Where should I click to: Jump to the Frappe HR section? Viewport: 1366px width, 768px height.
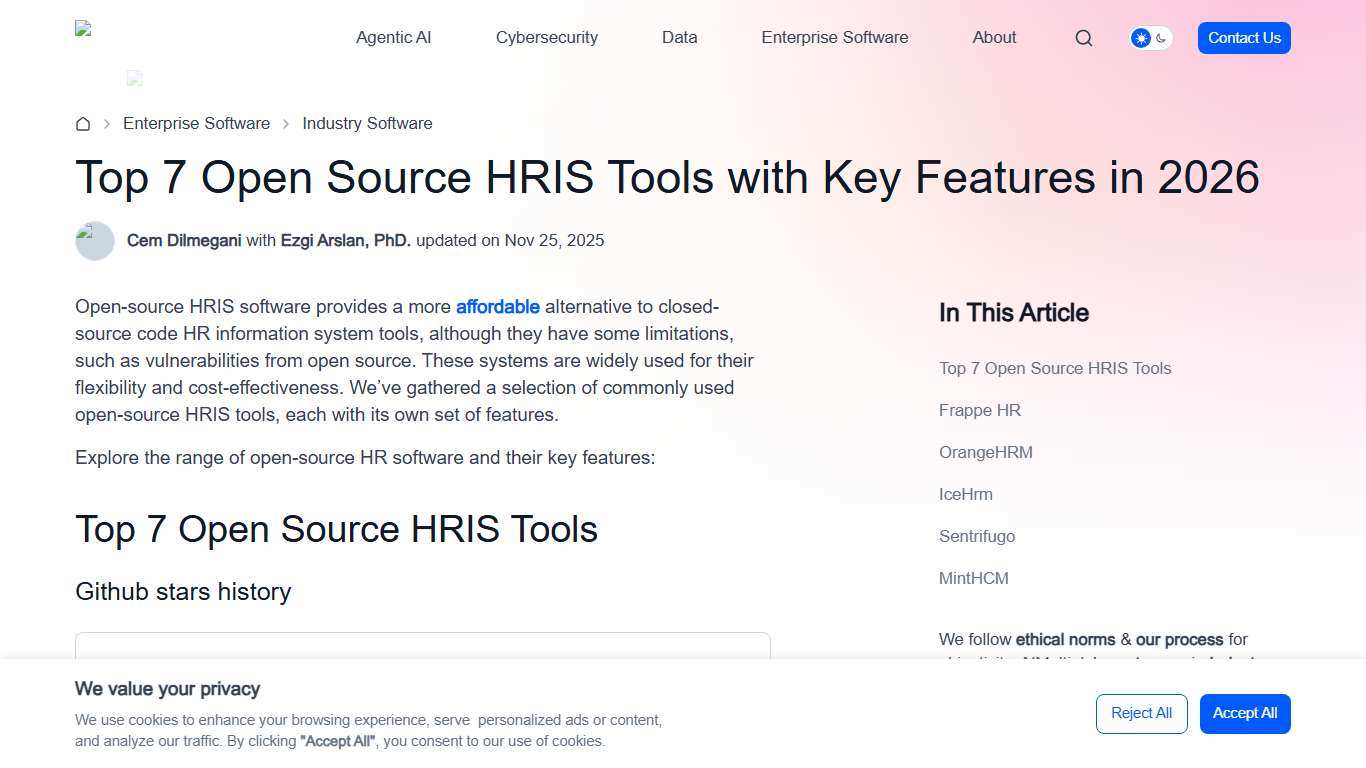[979, 410]
